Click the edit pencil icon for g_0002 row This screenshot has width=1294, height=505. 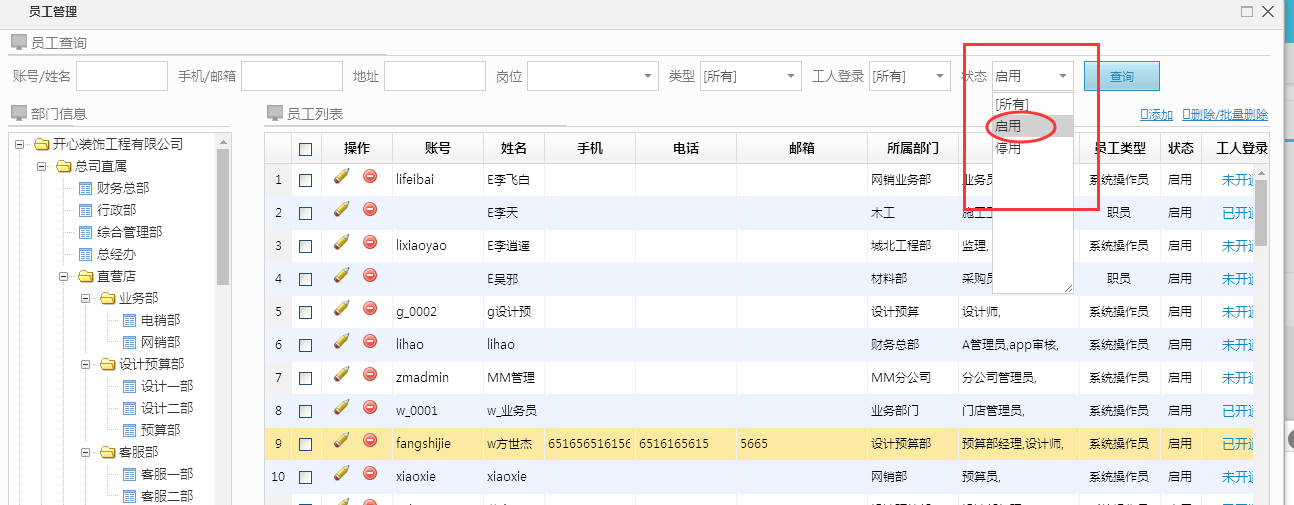click(x=341, y=309)
